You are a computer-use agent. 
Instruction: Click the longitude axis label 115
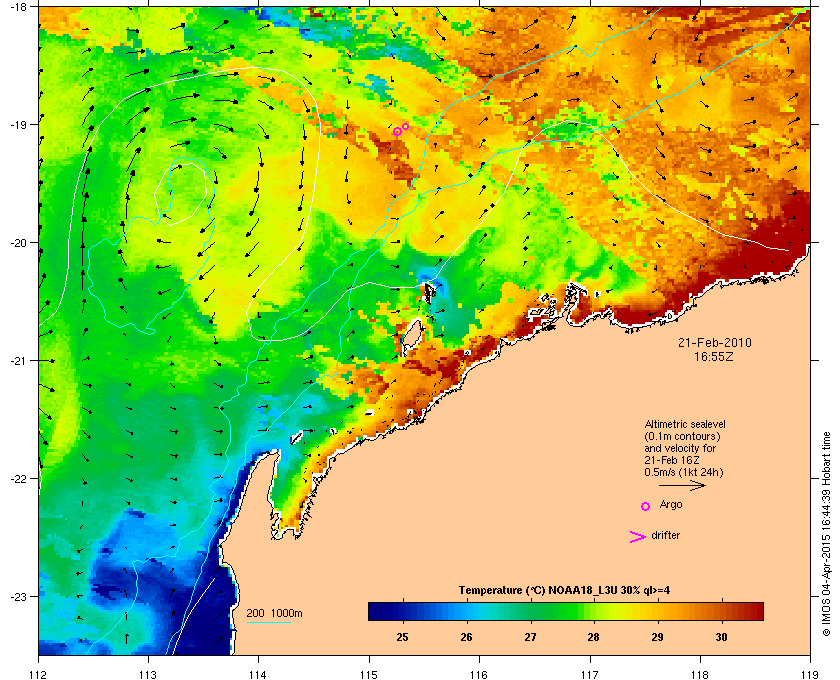[x=369, y=675]
